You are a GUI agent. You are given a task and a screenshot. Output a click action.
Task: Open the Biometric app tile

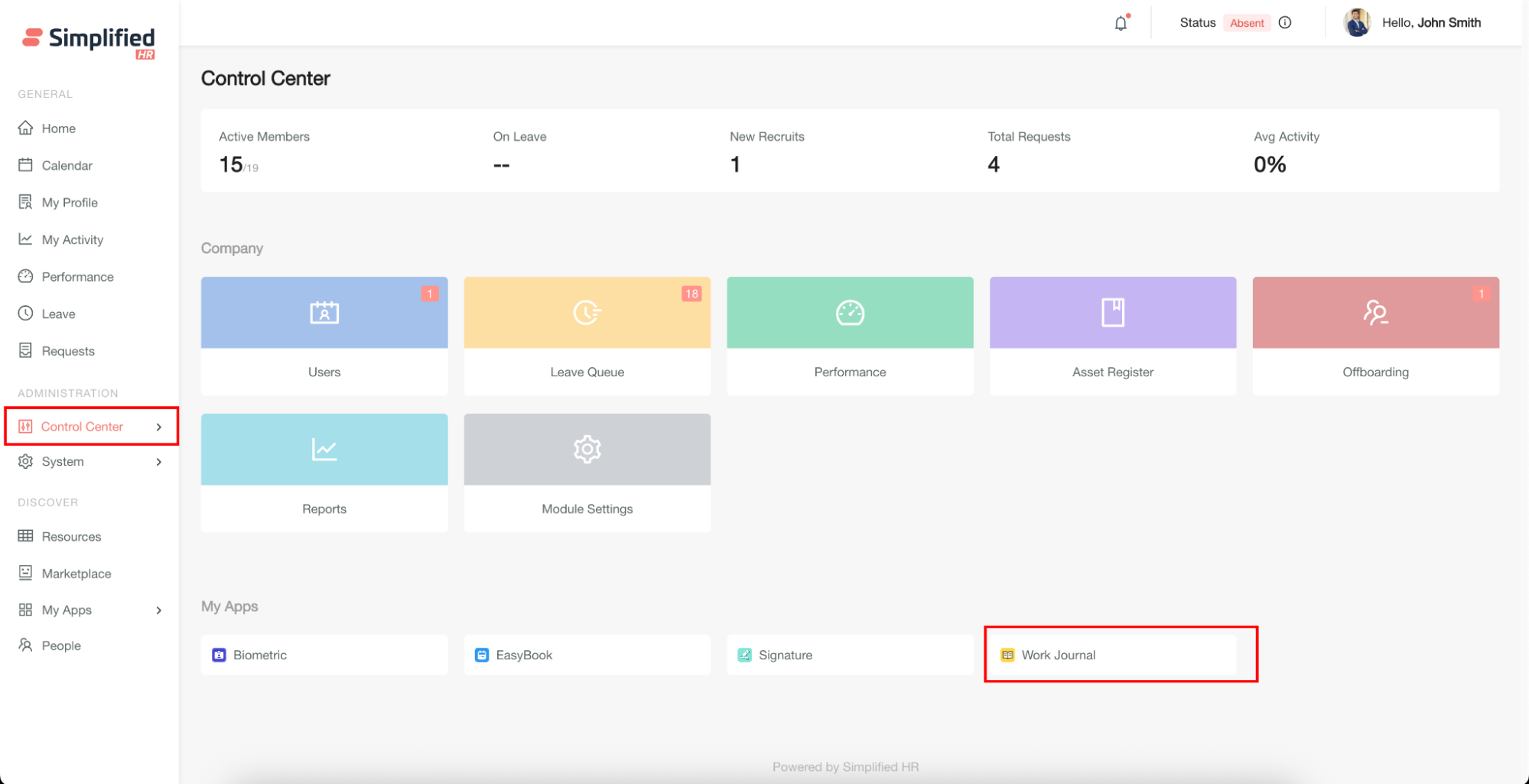260,655
